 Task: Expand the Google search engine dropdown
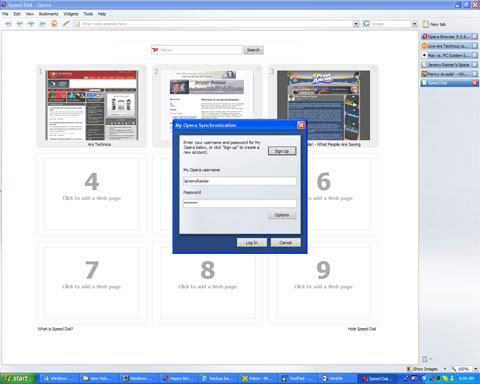[x=414, y=24]
